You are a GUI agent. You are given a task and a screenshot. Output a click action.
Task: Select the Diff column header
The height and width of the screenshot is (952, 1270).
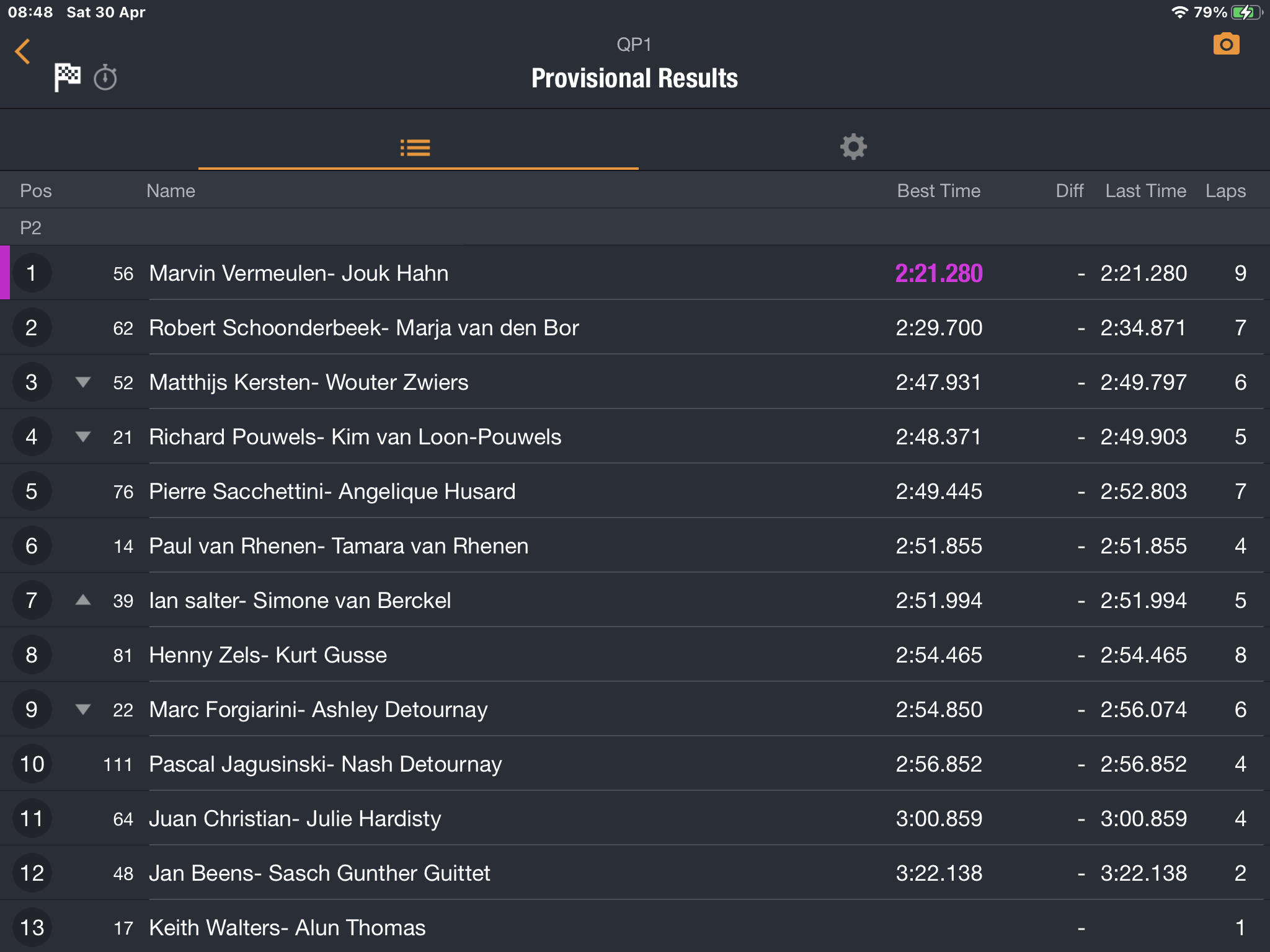[x=1070, y=191]
